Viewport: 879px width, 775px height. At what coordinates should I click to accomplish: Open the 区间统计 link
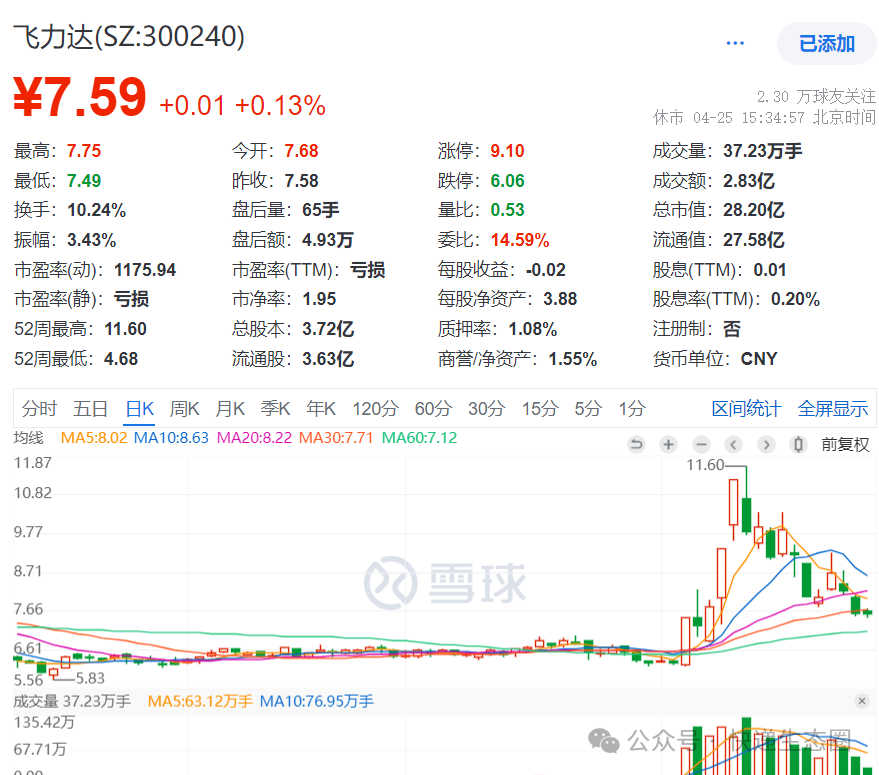coord(746,409)
